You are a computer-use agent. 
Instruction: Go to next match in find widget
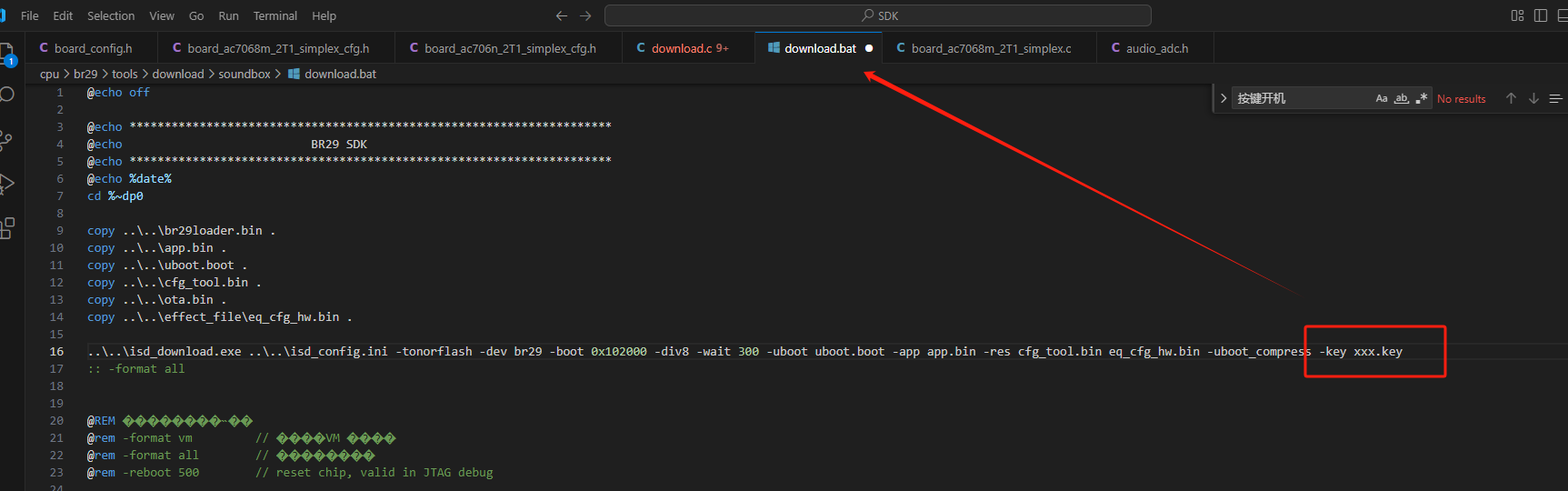(1533, 98)
